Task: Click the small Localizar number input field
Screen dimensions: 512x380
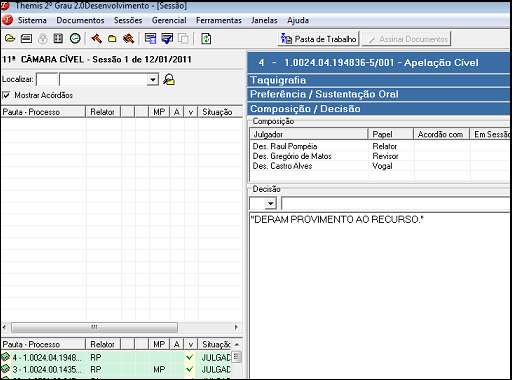Action: click(x=47, y=80)
